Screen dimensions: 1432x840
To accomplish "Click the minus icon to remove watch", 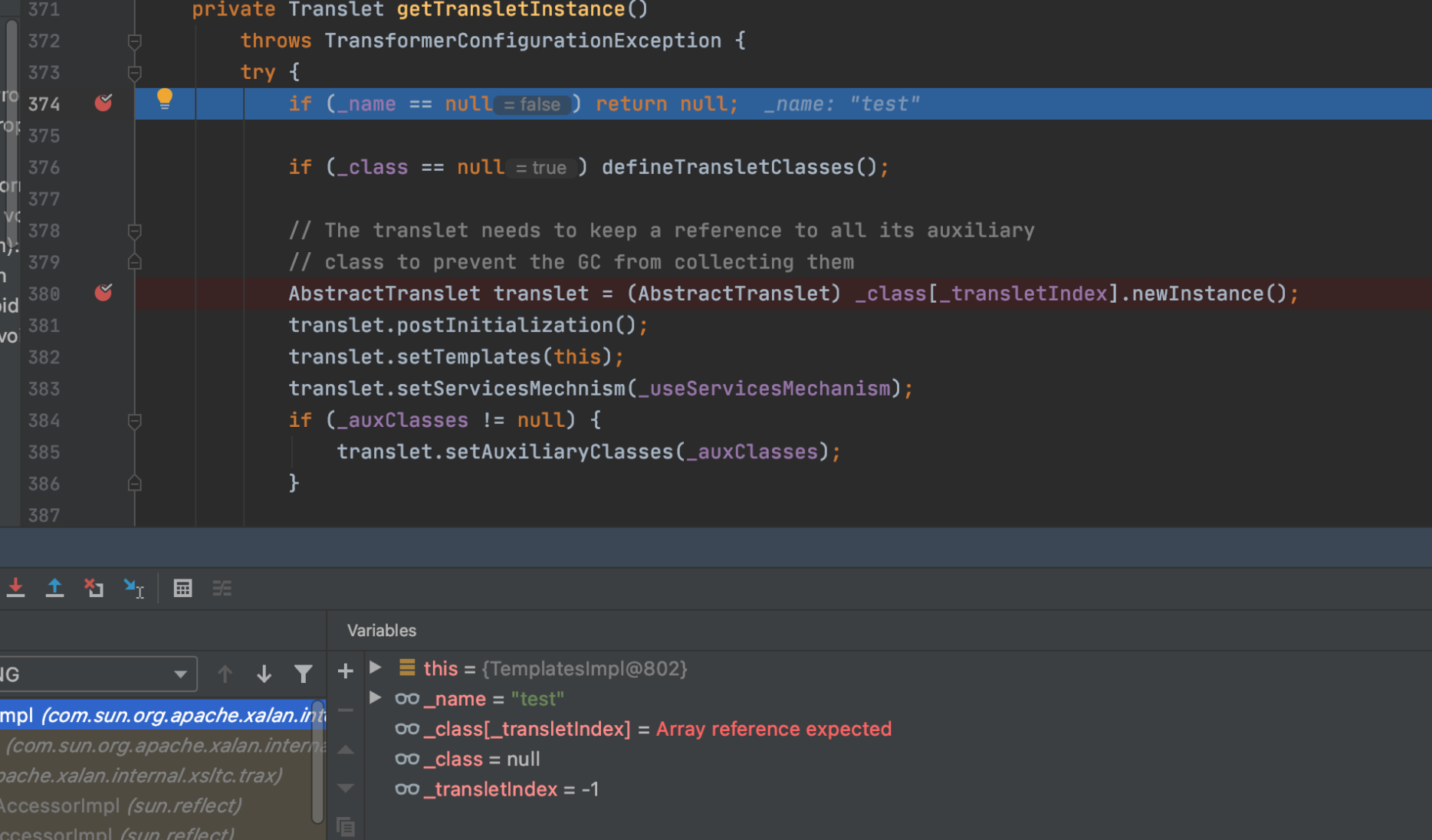I will [x=346, y=710].
